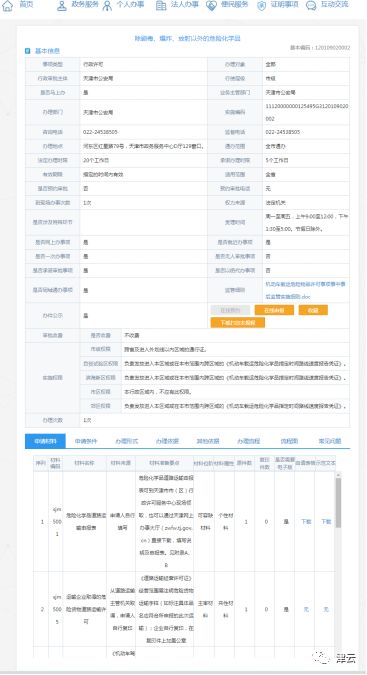Click the 材料名称 column header
The image size is (367, 675).
tap(84, 463)
